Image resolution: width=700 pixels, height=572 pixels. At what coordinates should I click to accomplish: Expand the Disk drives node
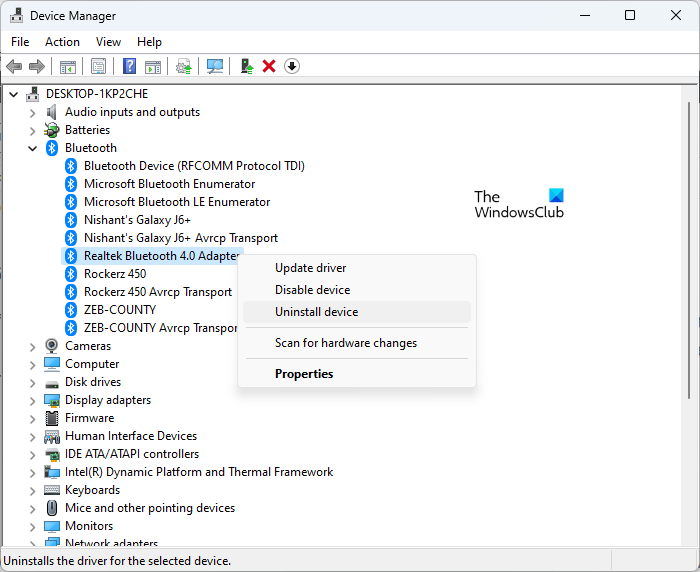tap(32, 383)
